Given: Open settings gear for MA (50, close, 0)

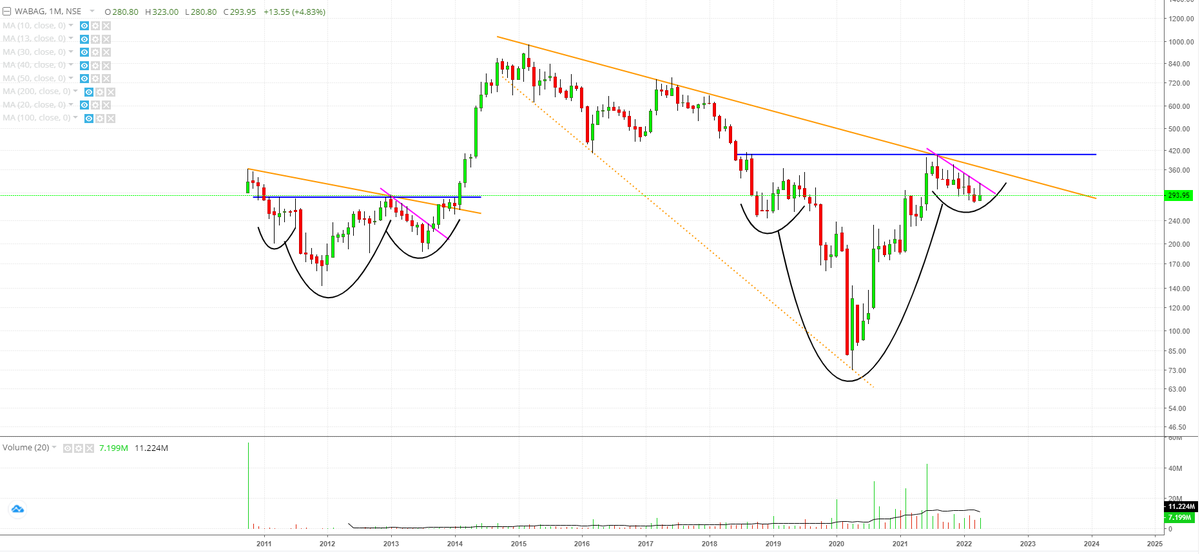Looking at the screenshot, I should point(95,78).
